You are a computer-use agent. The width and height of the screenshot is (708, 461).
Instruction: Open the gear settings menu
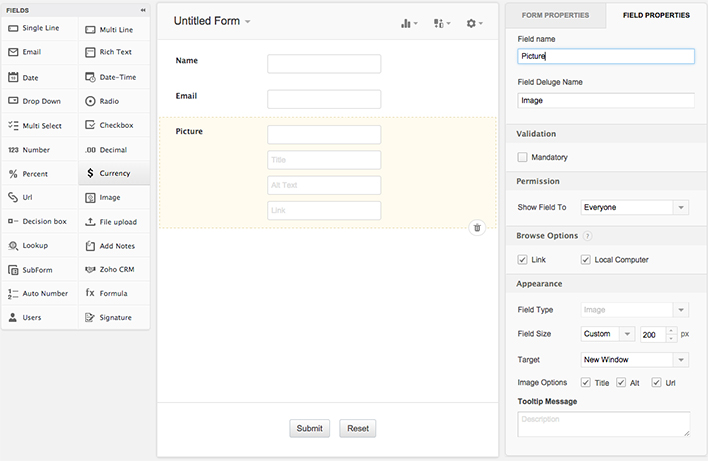click(474, 22)
